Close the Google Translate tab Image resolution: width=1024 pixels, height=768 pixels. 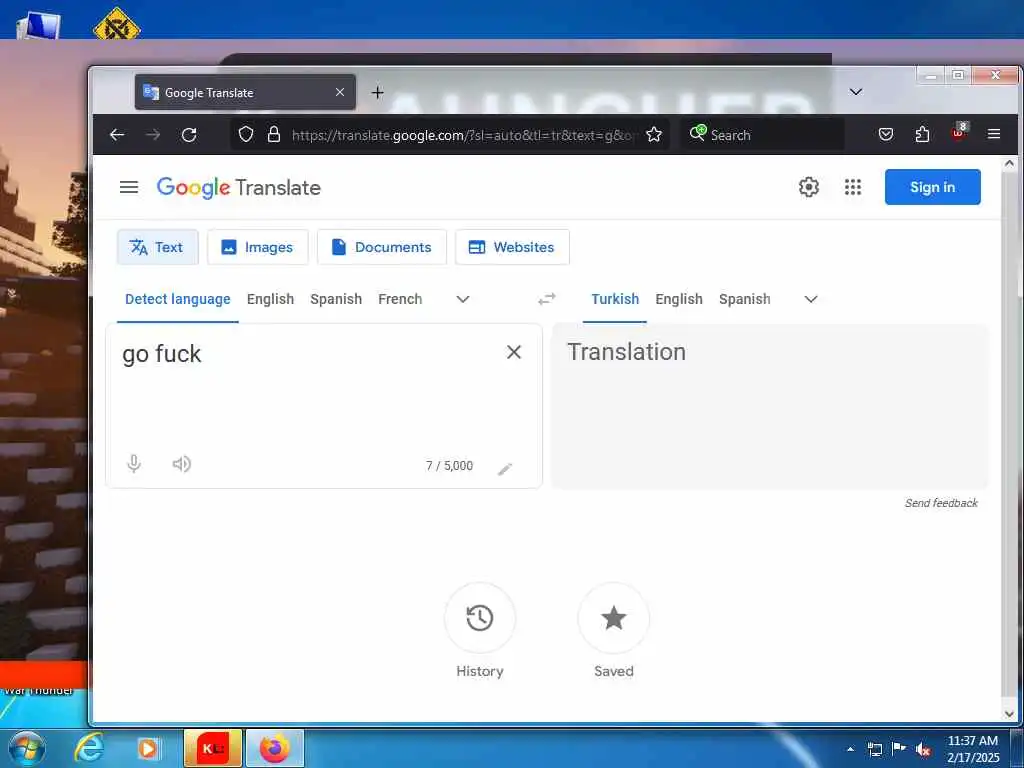click(x=340, y=92)
